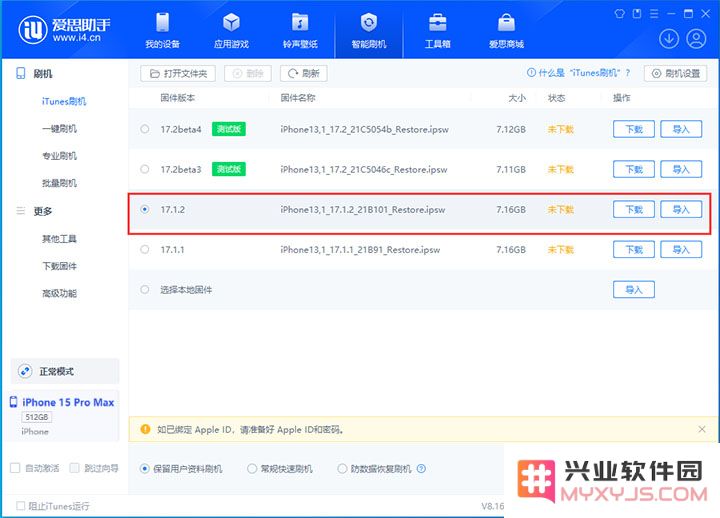Screen dimensions: 720x518
Task: Select the 17.1.1 firmware radio button
Action: tap(145, 249)
